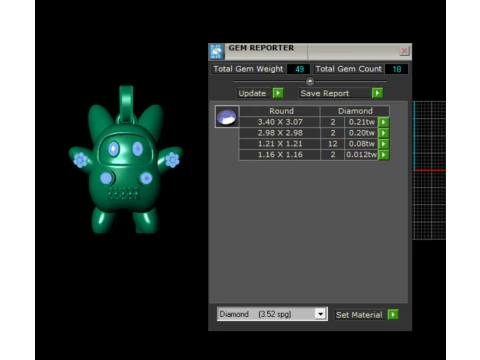
Task: Click green arrow next to Save Report
Action: click(377, 93)
